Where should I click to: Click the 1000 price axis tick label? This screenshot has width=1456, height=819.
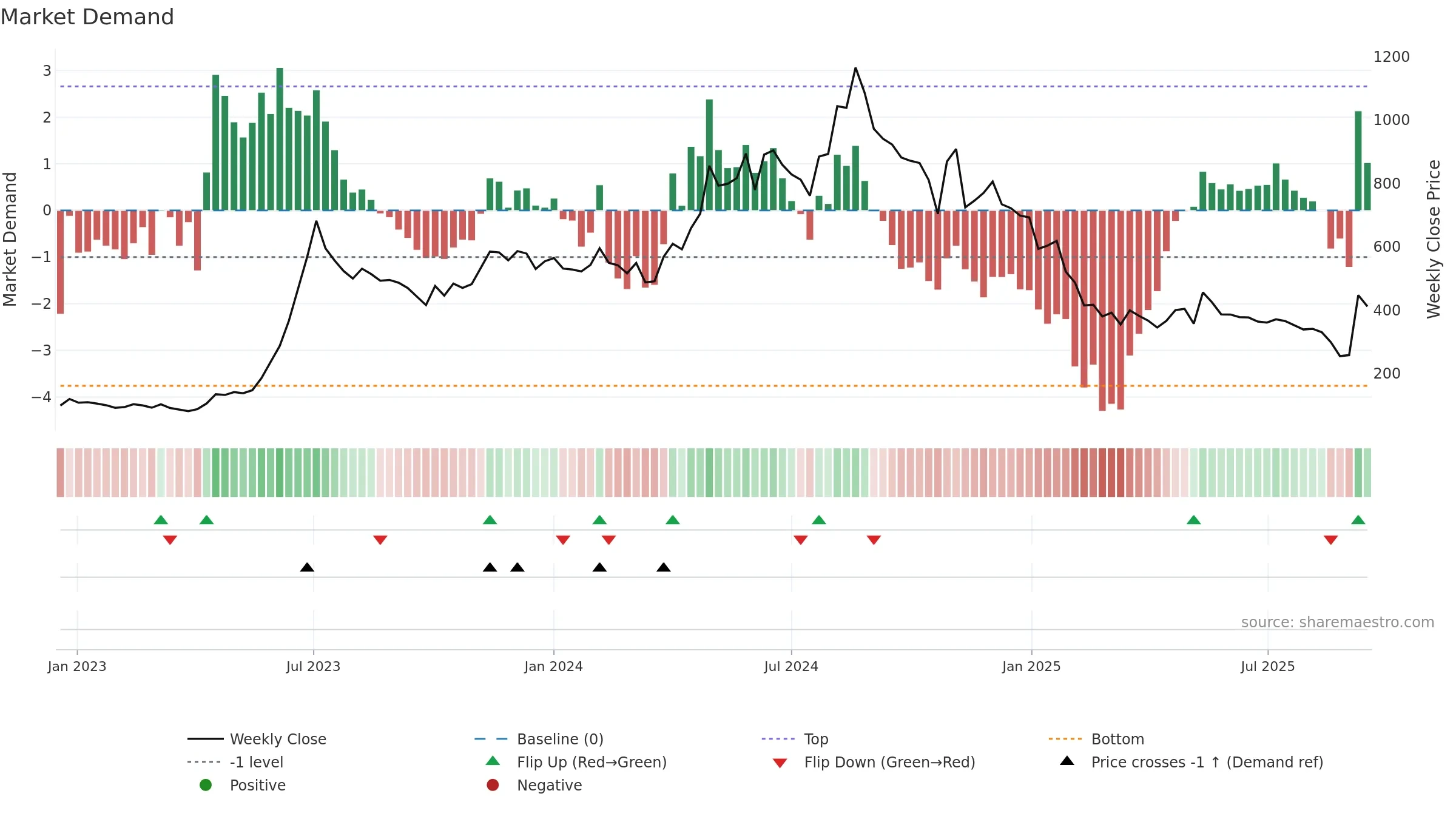(1392, 120)
